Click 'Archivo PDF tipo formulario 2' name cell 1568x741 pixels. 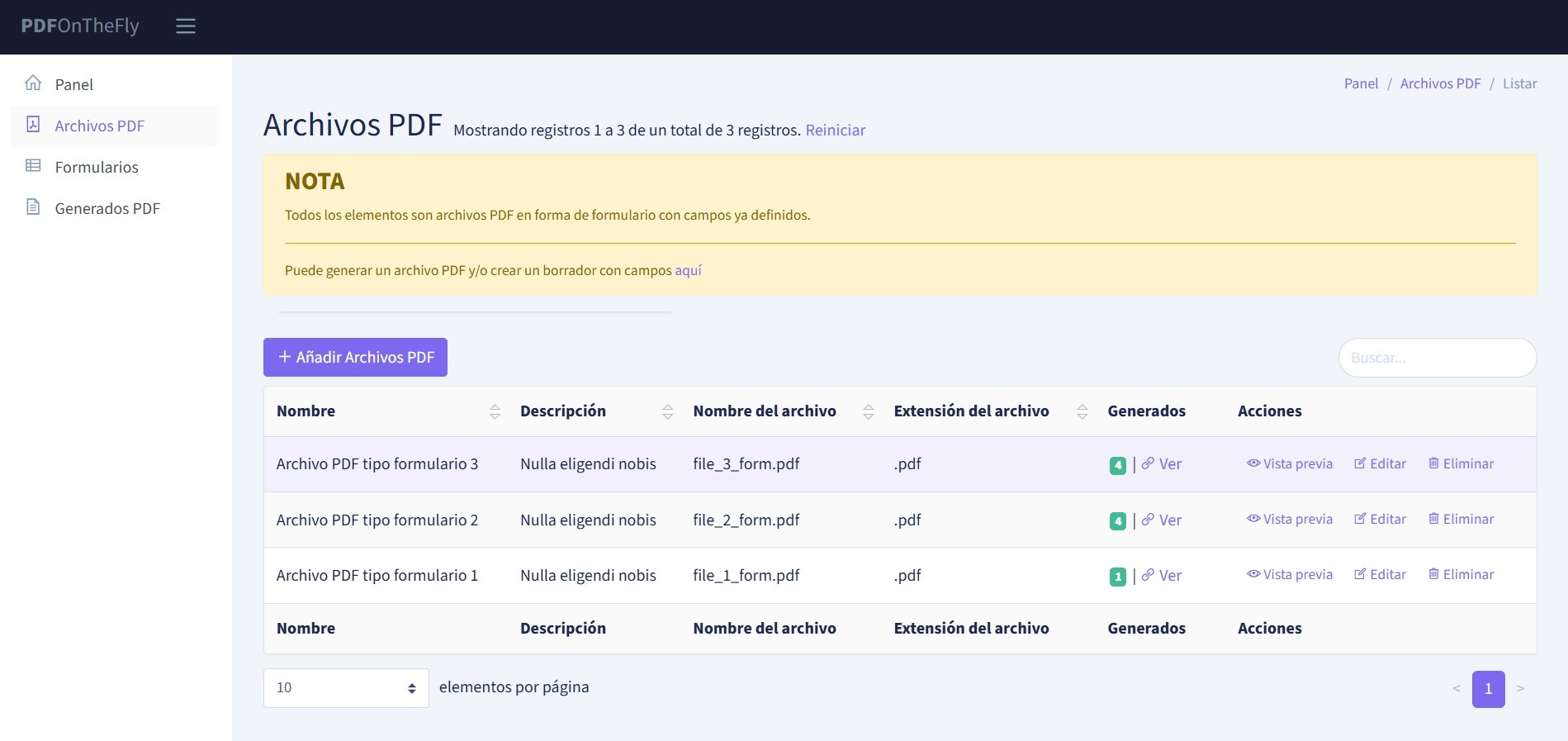tap(377, 520)
